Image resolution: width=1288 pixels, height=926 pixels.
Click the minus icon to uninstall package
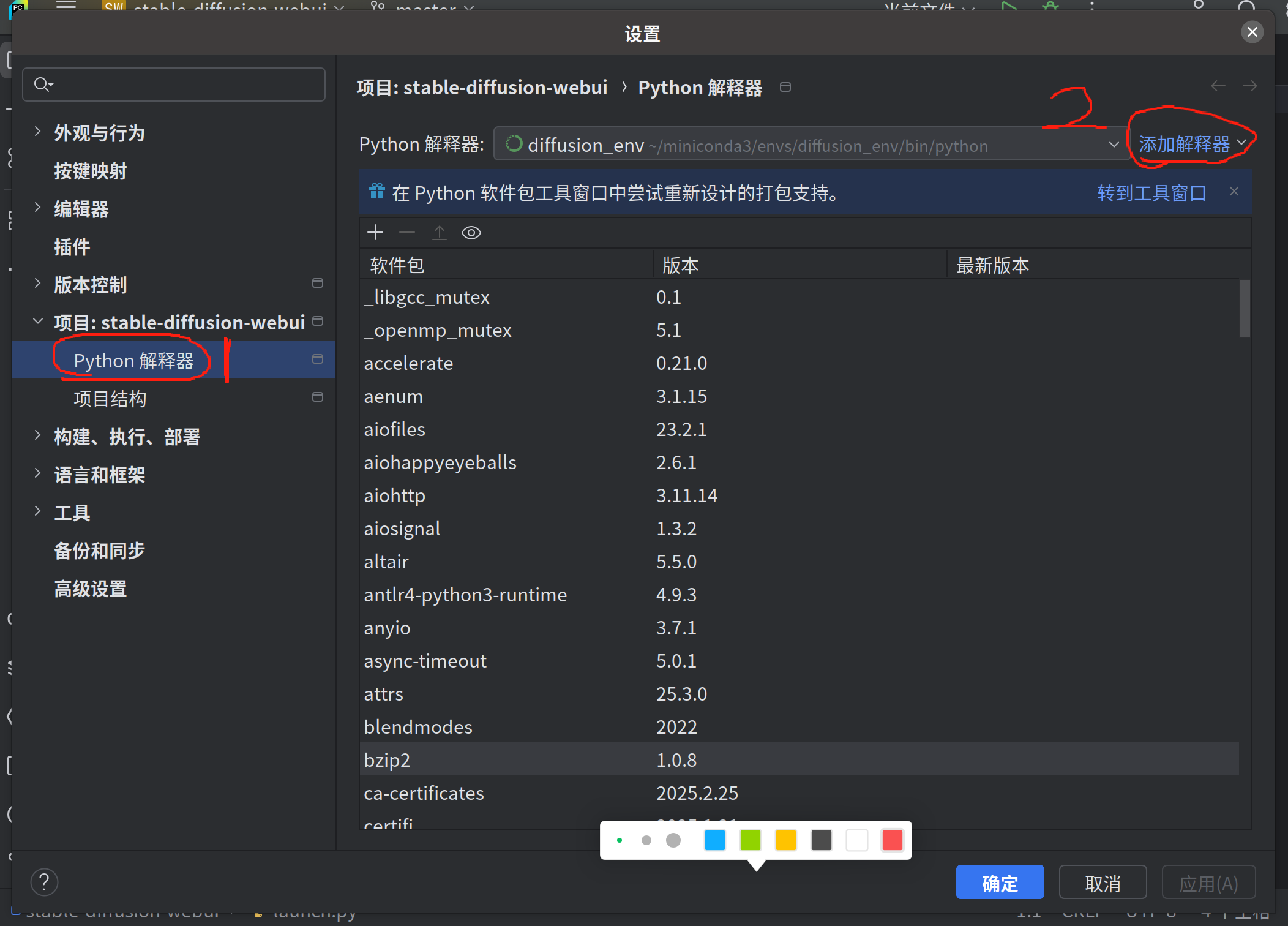click(x=407, y=233)
